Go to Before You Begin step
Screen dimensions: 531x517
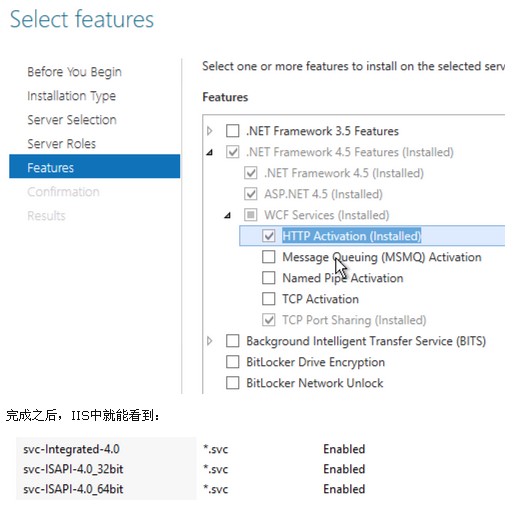coord(75,72)
